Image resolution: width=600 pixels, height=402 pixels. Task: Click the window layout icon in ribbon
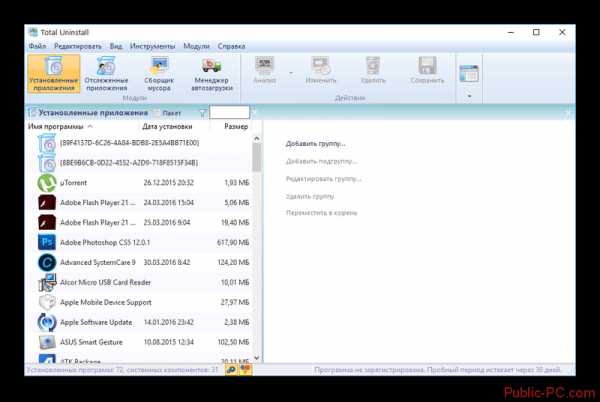pos(469,73)
